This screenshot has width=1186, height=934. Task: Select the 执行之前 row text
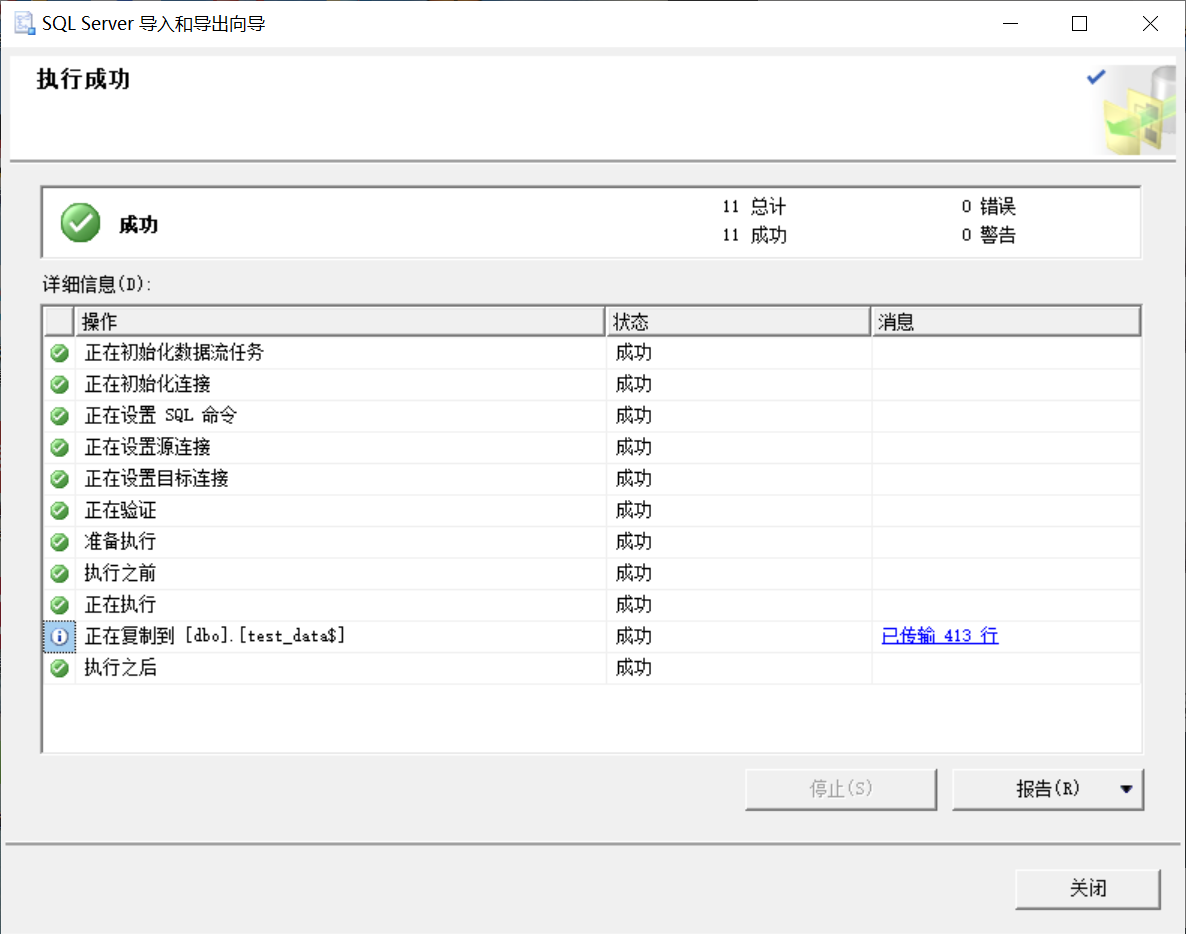120,573
